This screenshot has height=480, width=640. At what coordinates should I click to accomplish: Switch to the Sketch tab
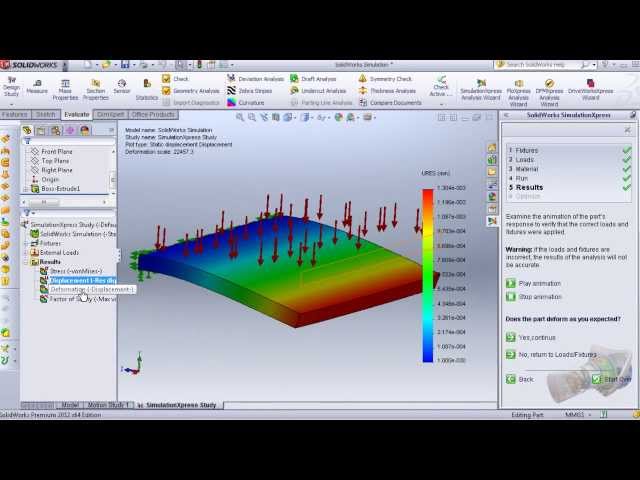click(x=45, y=115)
